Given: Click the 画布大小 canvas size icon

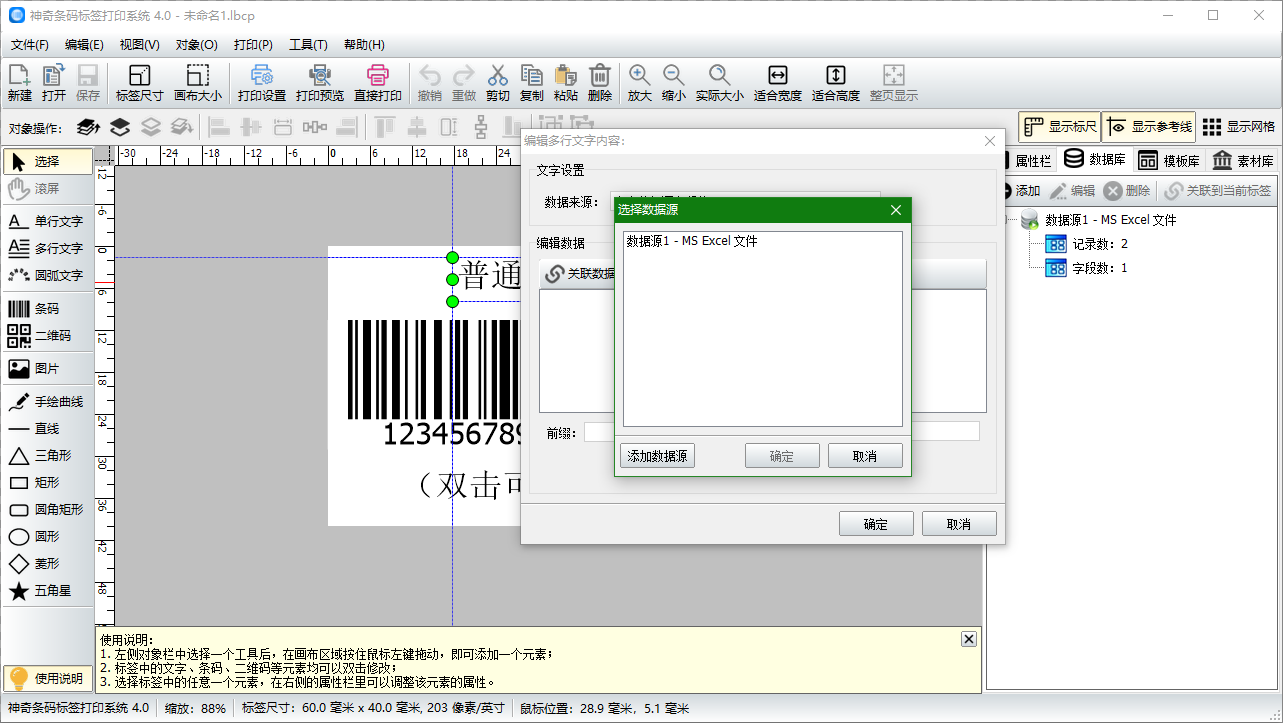Looking at the screenshot, I should click(x=198, y=82).
